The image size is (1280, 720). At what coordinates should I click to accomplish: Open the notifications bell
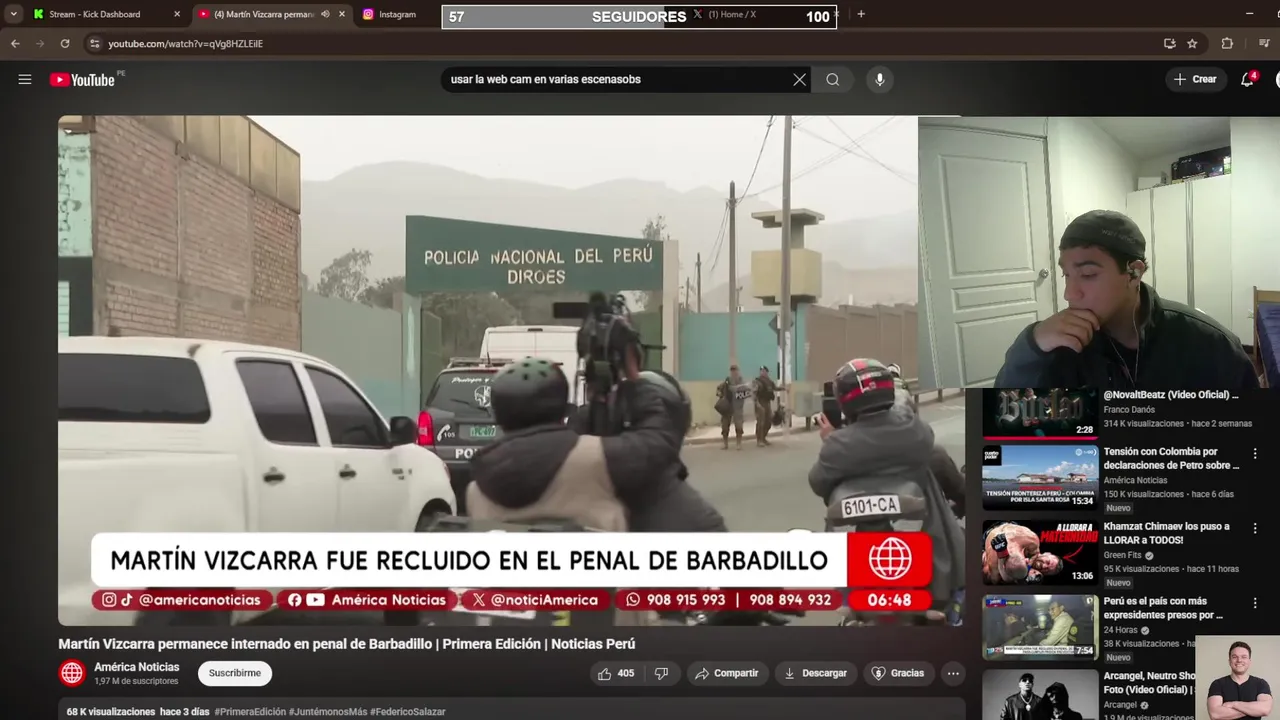click(1247, 79)
